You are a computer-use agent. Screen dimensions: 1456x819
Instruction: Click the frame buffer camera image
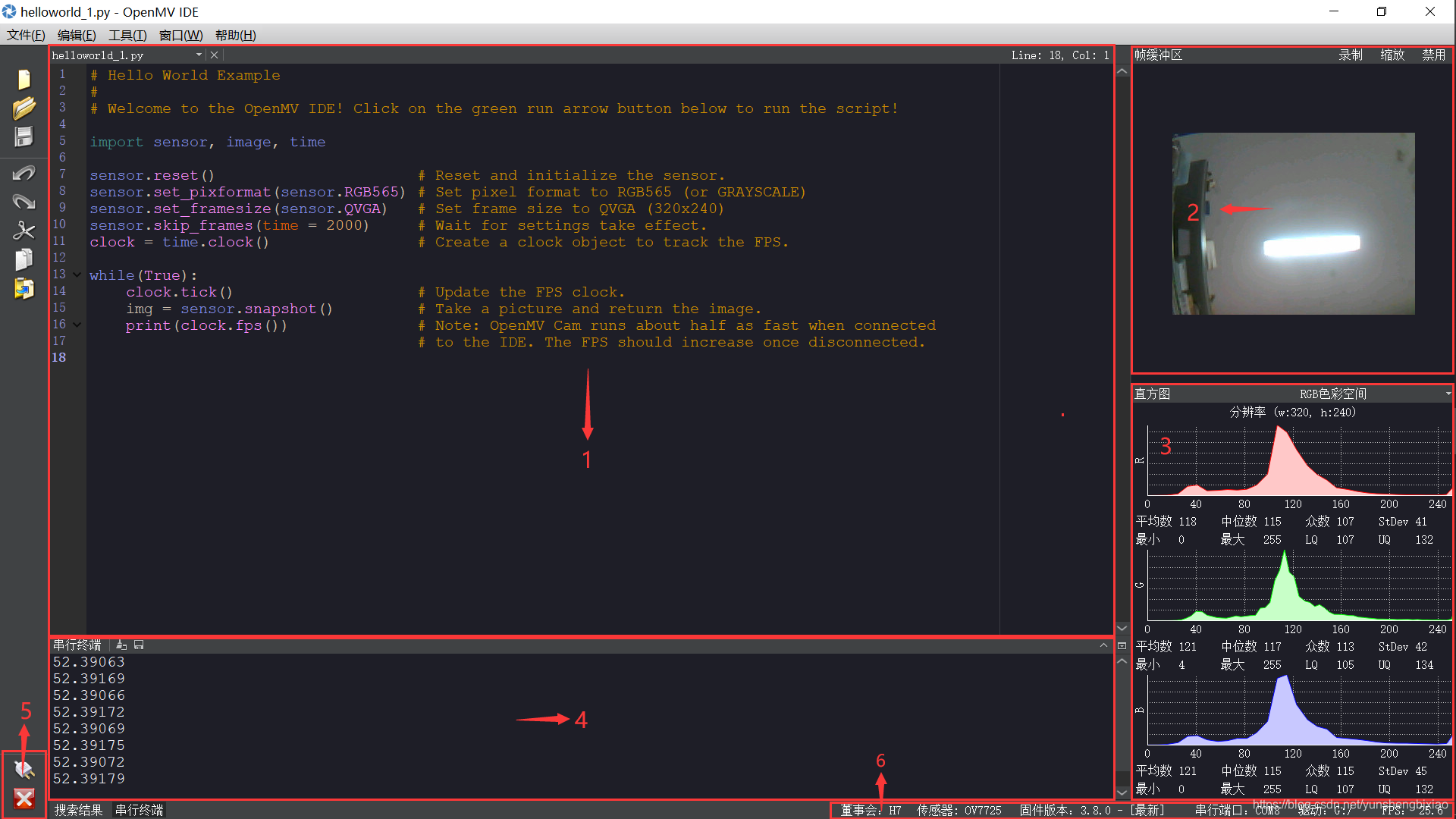click(1292, 224)
